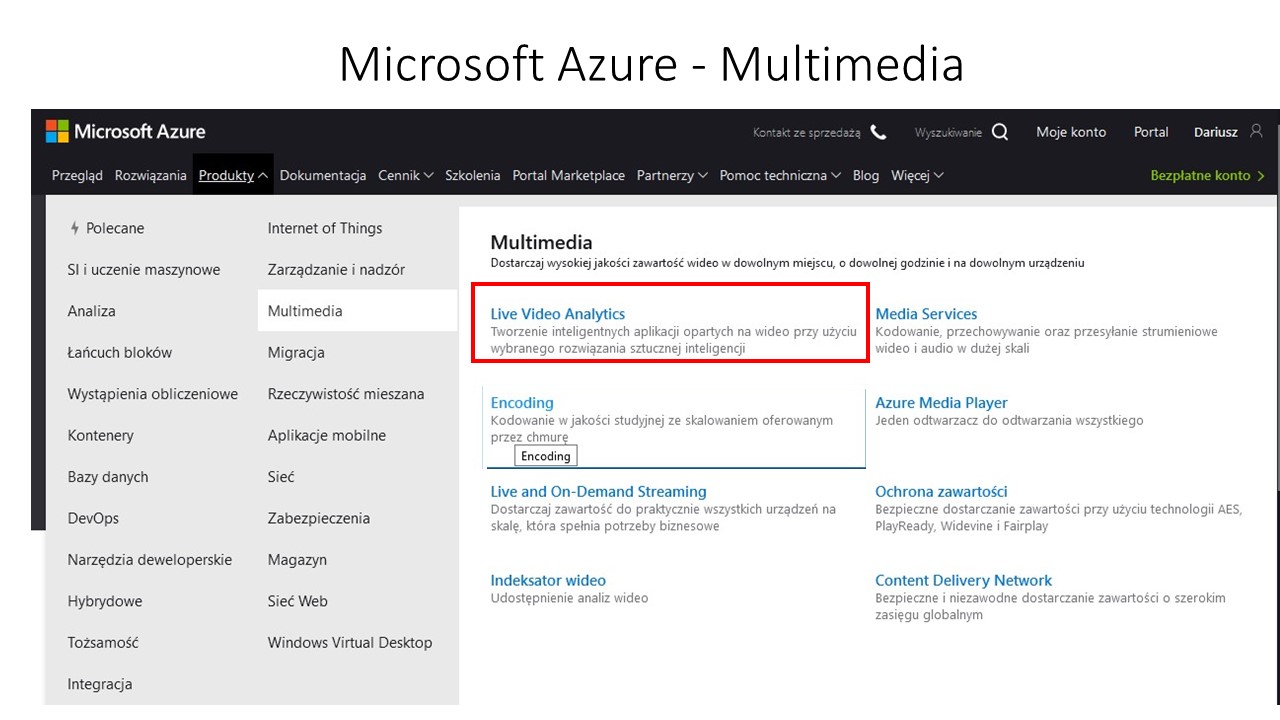Screen dimensions: 1280x720
Task: Select Hybrydowe category
Action: [105, 601]
